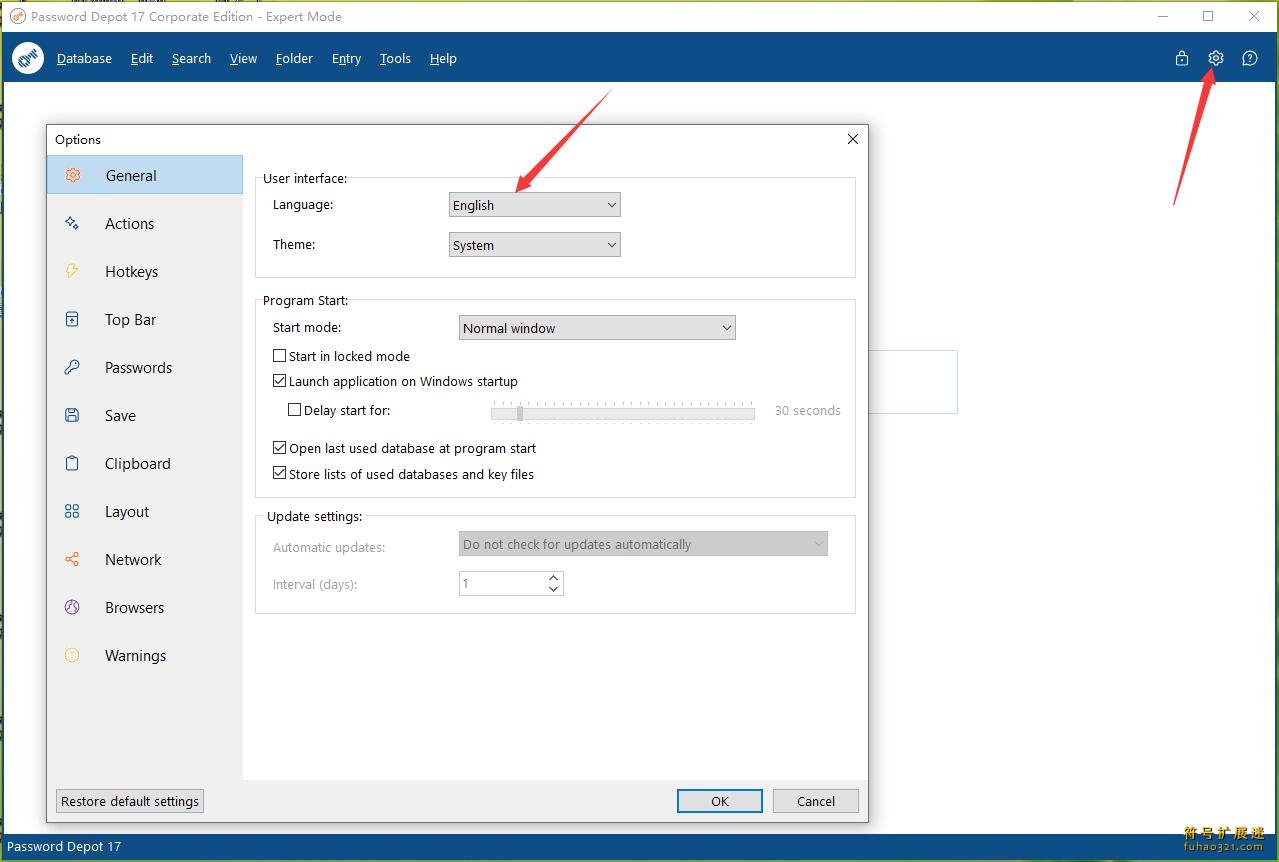This screenshot has height=862, width=1279.
Task: Open the Database menu
Action: point(84,58)
